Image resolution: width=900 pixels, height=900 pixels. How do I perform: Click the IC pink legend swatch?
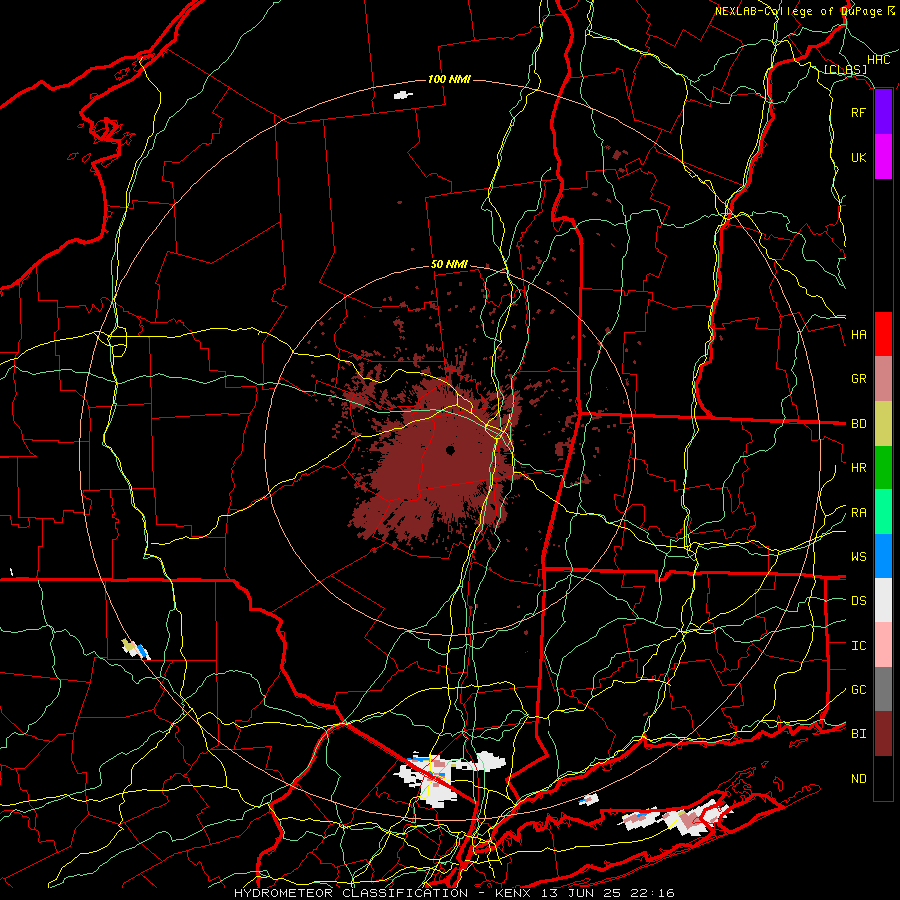(x=883, y=645)
